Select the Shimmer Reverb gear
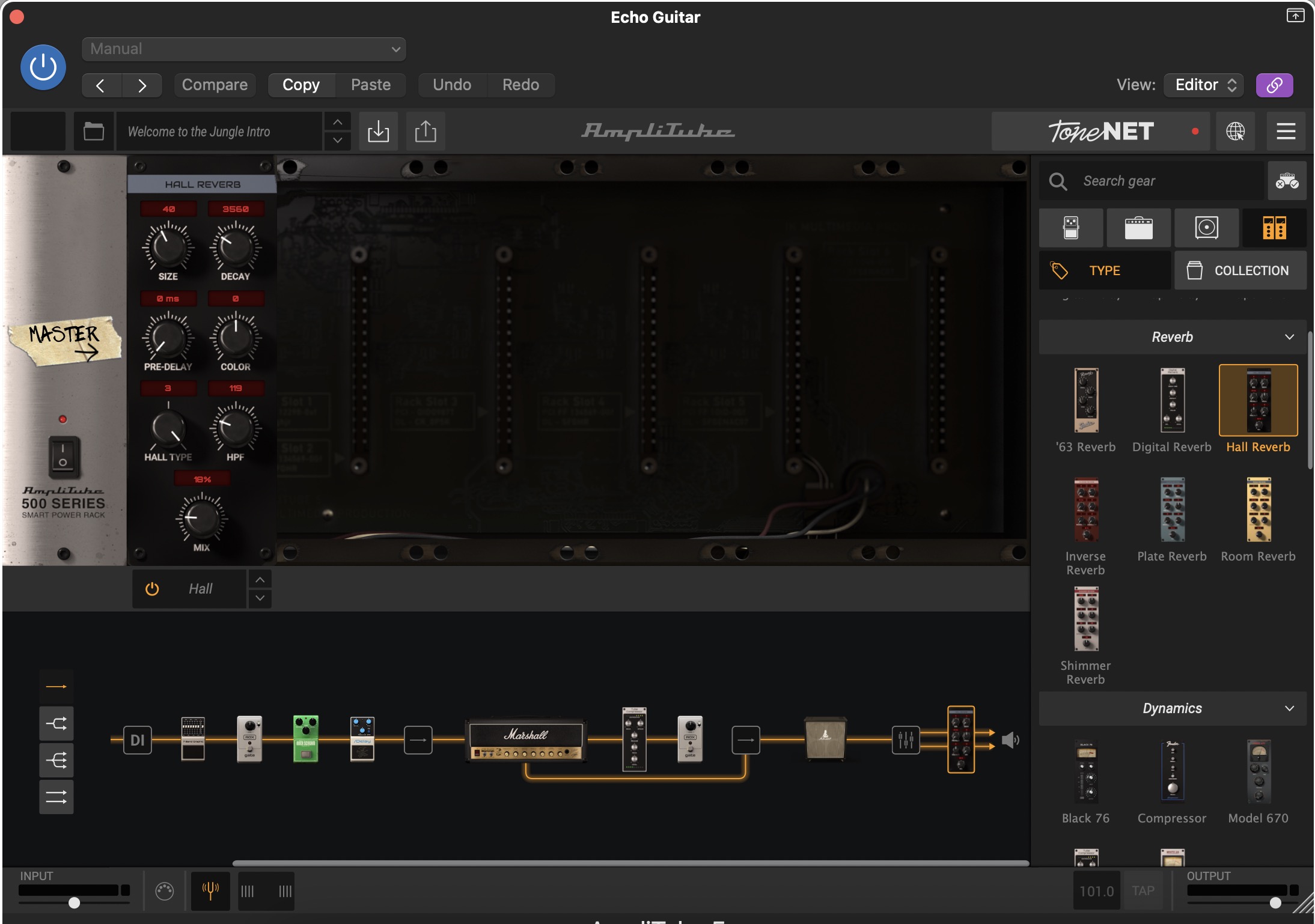This screenshot has width=1315, height=924. pyautogui.click(x=1086, y=636)
